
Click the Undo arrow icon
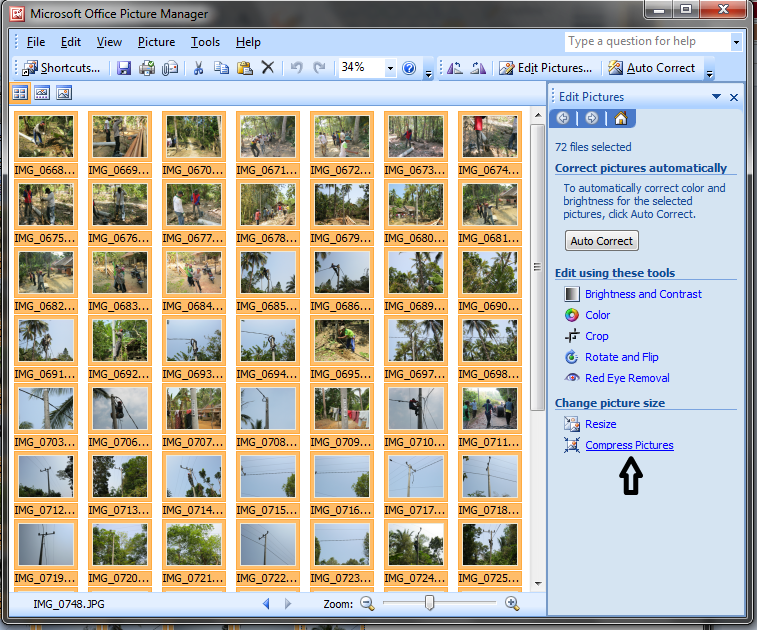click(296, 67)
